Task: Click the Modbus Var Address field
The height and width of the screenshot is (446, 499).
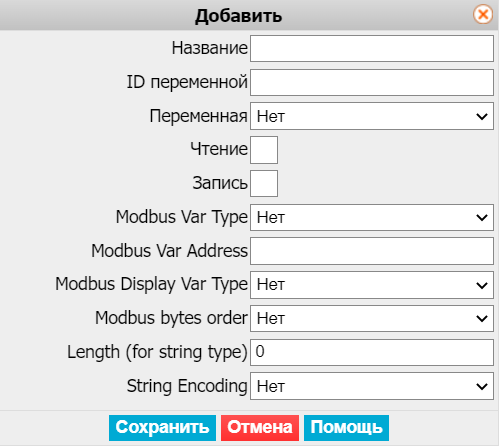Action: coord(372,251)
